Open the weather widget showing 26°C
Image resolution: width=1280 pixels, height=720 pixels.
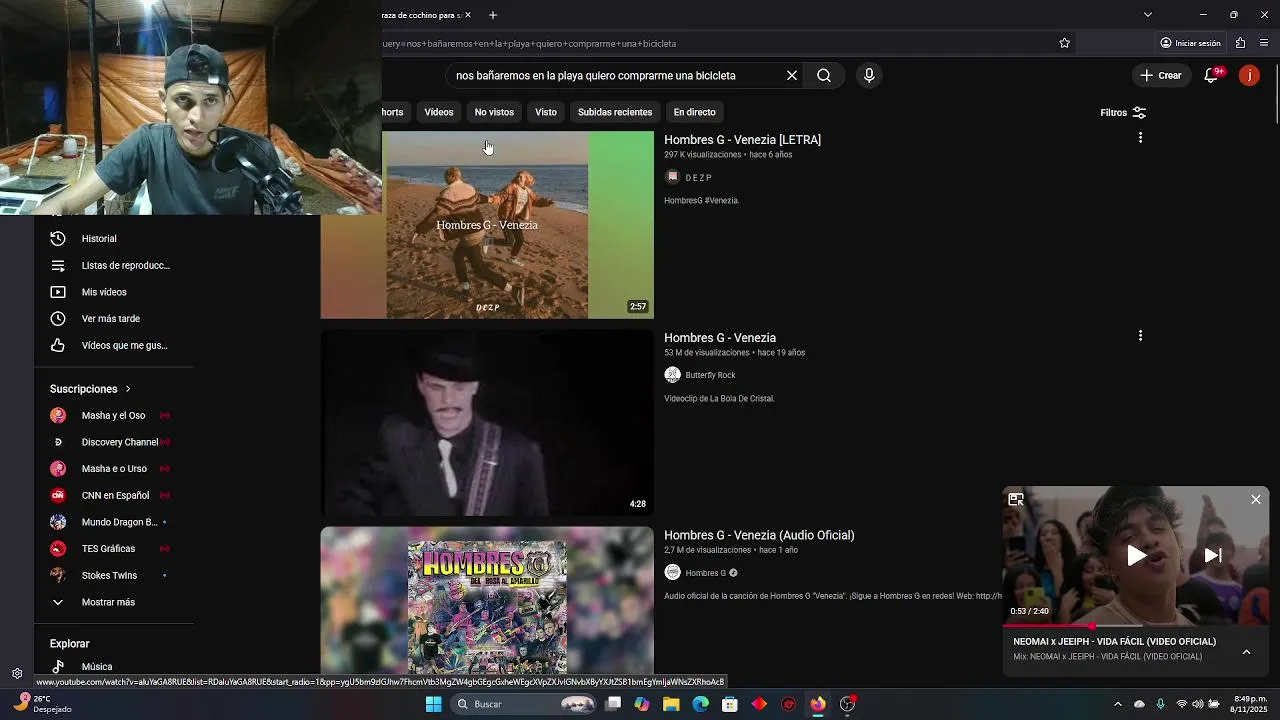click(x=40, y=704)
